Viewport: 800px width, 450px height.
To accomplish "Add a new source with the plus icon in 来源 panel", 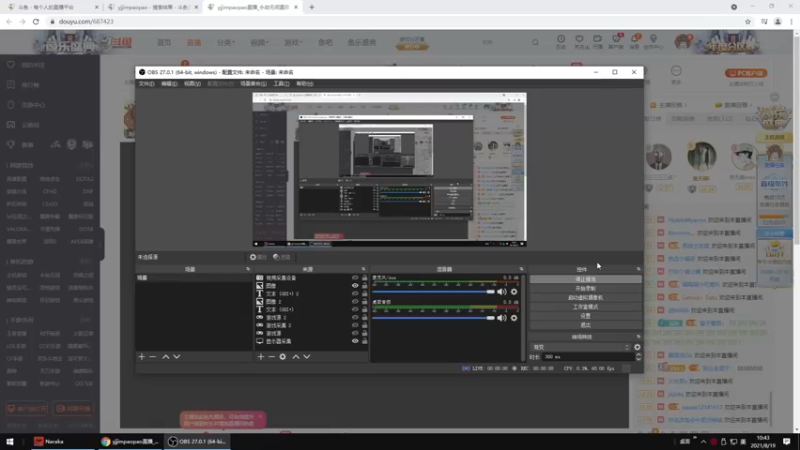I will (261, 357).
